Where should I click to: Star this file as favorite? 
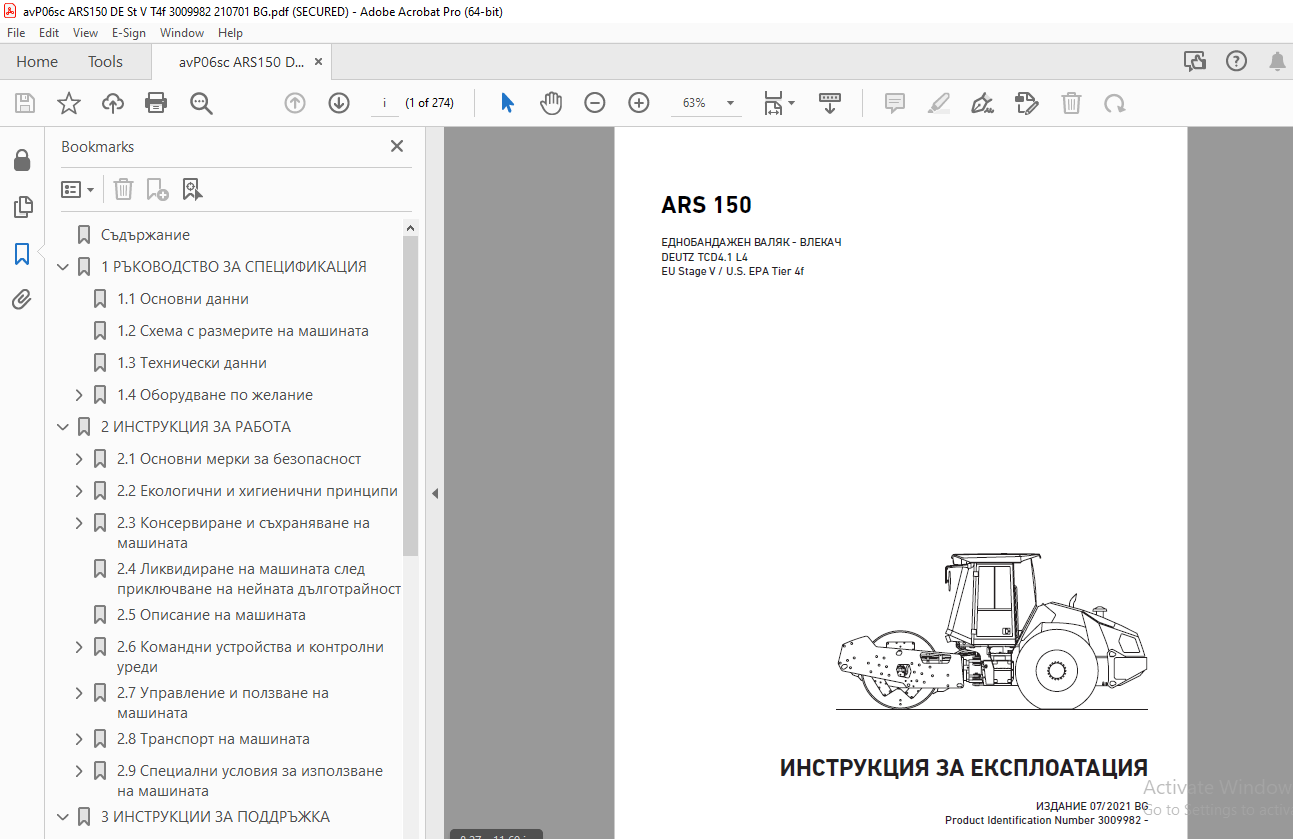click(68, 103)
